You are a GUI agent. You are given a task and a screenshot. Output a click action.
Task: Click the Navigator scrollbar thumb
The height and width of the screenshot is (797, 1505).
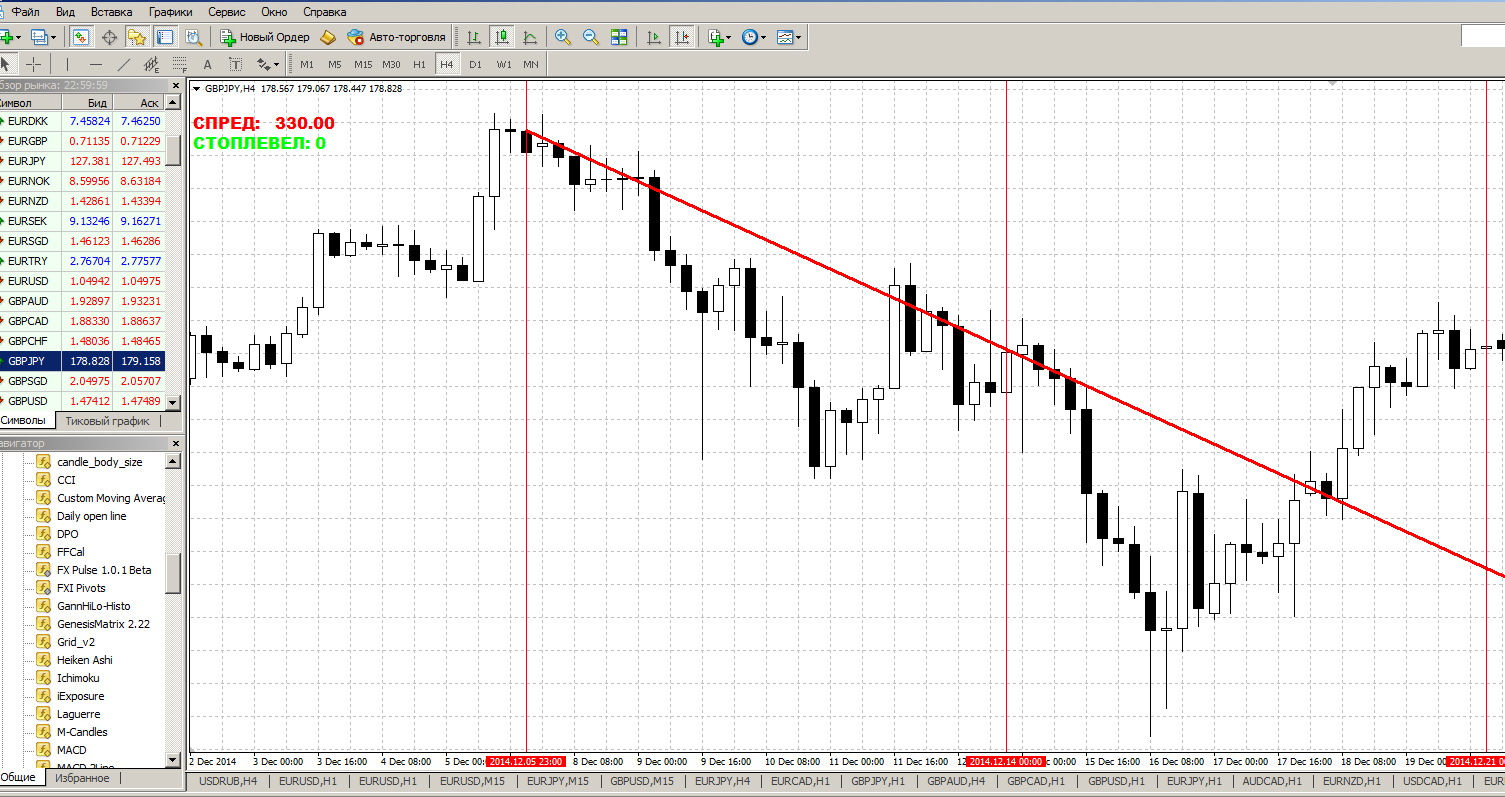pos(173,572)
